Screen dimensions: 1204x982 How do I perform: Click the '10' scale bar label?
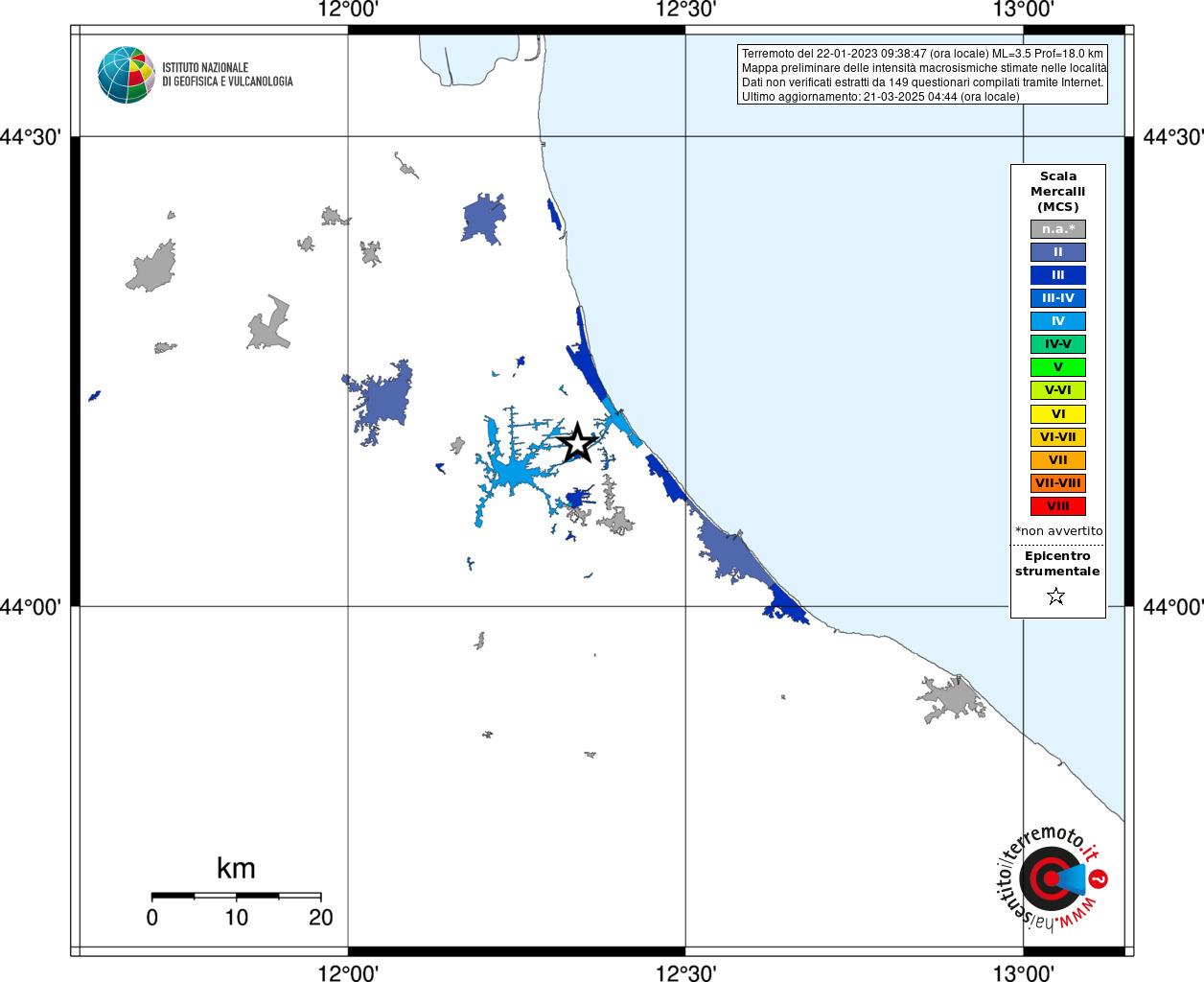237,918
